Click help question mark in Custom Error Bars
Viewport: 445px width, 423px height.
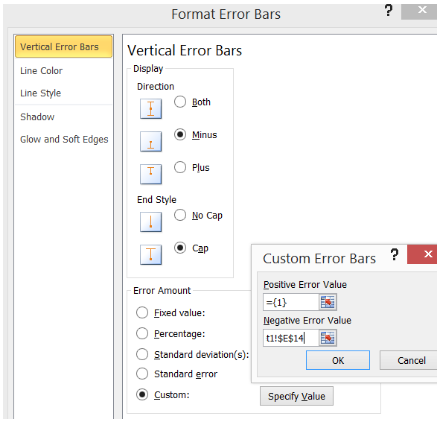[394, 255]
